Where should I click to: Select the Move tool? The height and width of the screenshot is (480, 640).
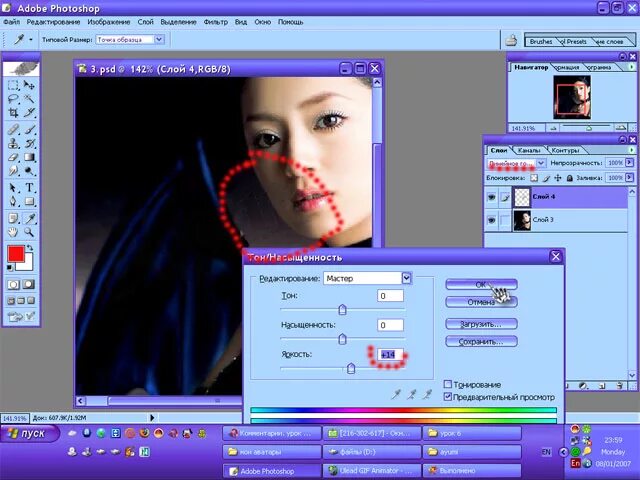(29, 85)
